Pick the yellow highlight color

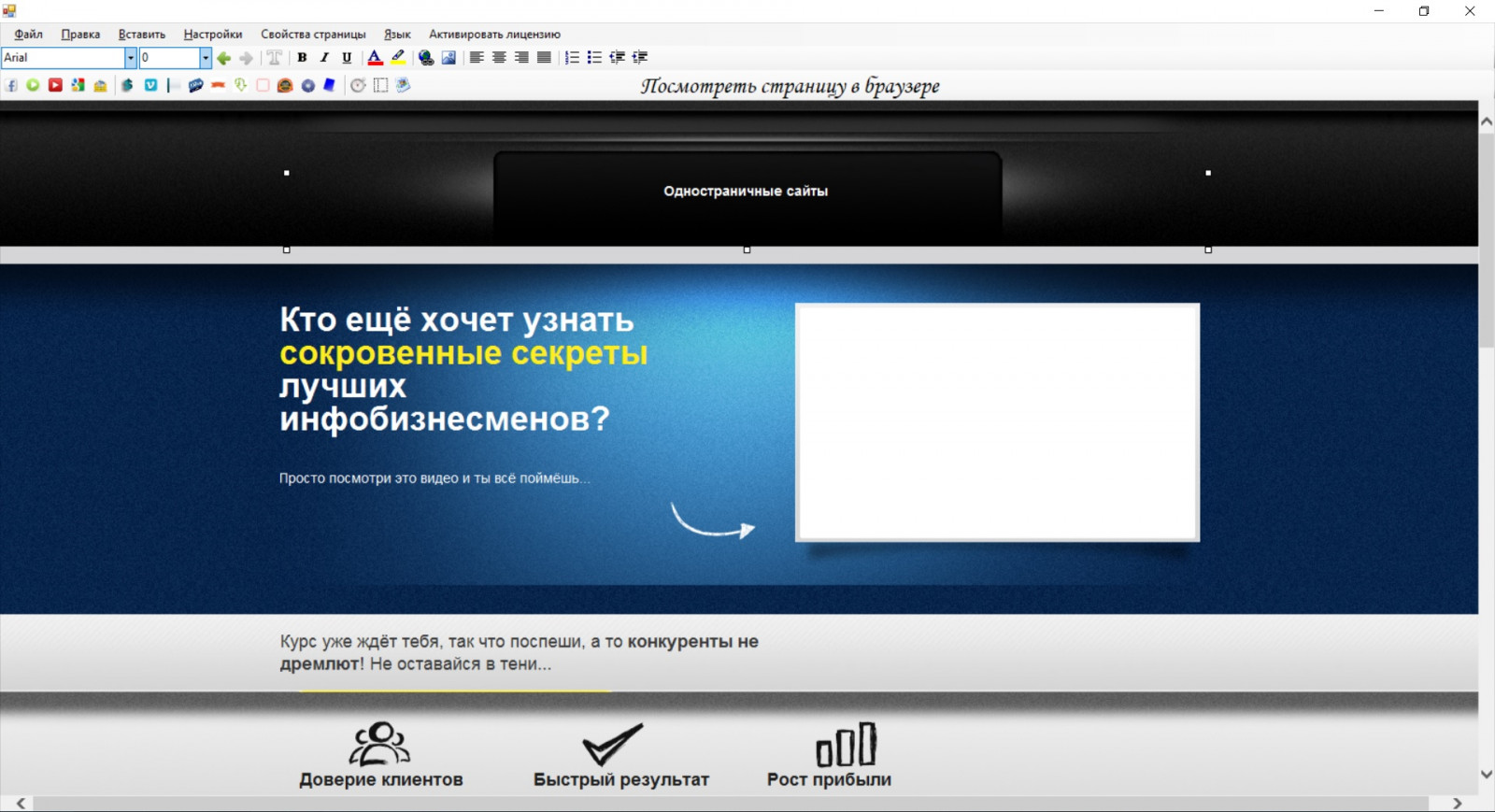(398, 58)
